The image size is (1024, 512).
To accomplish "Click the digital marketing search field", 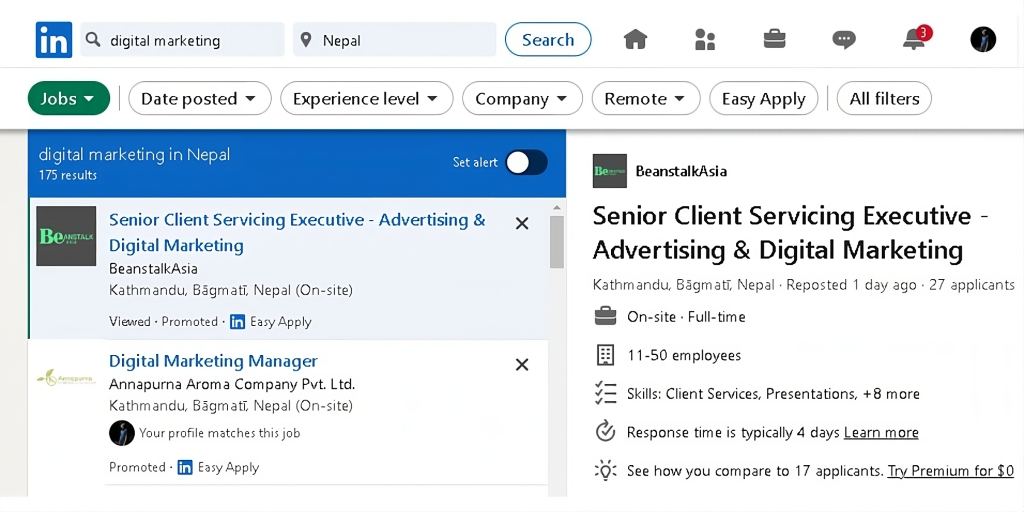I will click(182, 40).
